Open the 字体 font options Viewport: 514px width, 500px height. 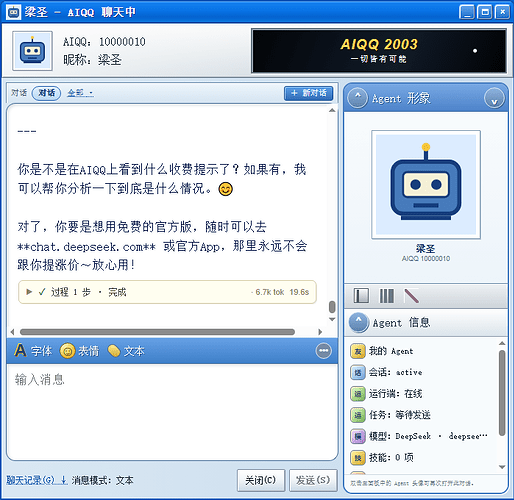point(33,351)
